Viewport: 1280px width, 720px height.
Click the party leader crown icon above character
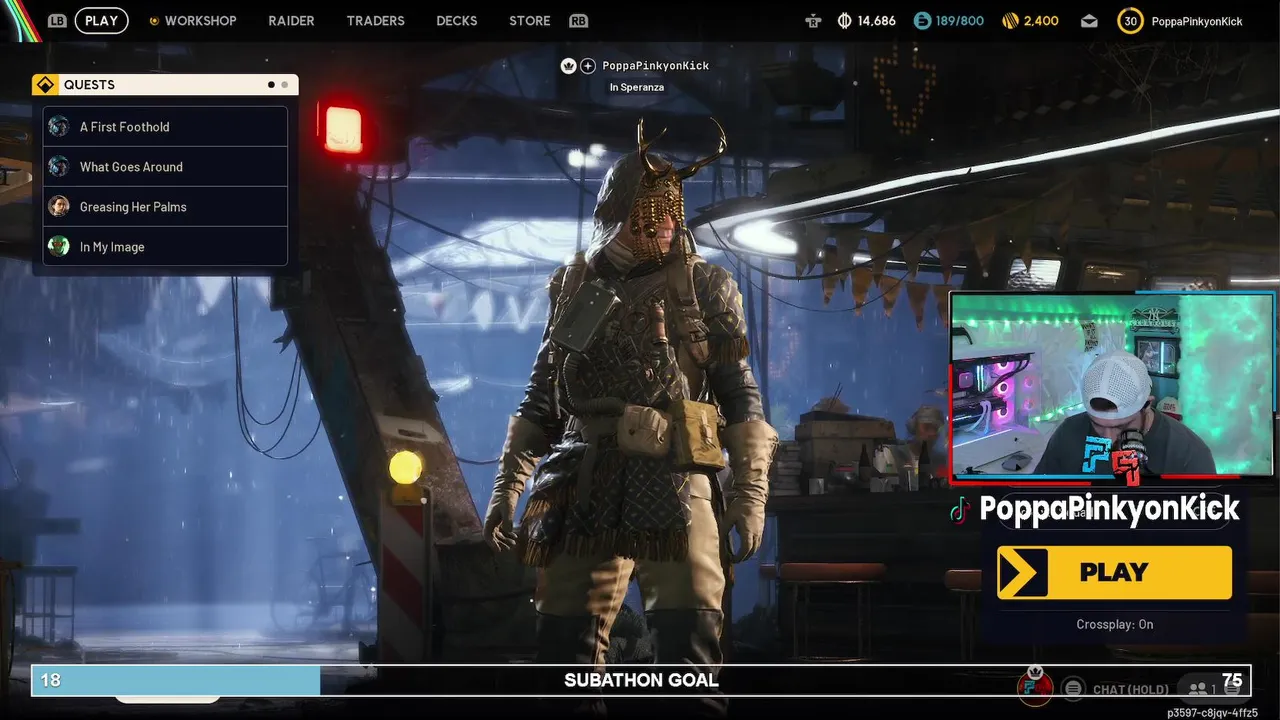click(x=569, y=66)
